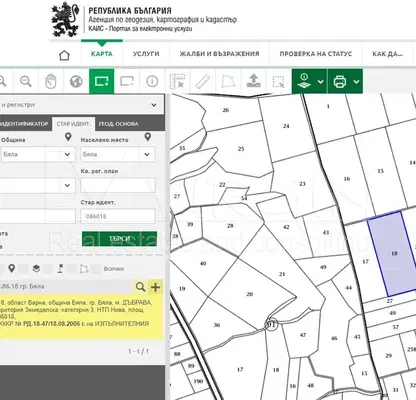
Task: Click the ТЪРСИ search button
Action: [119, 239]
